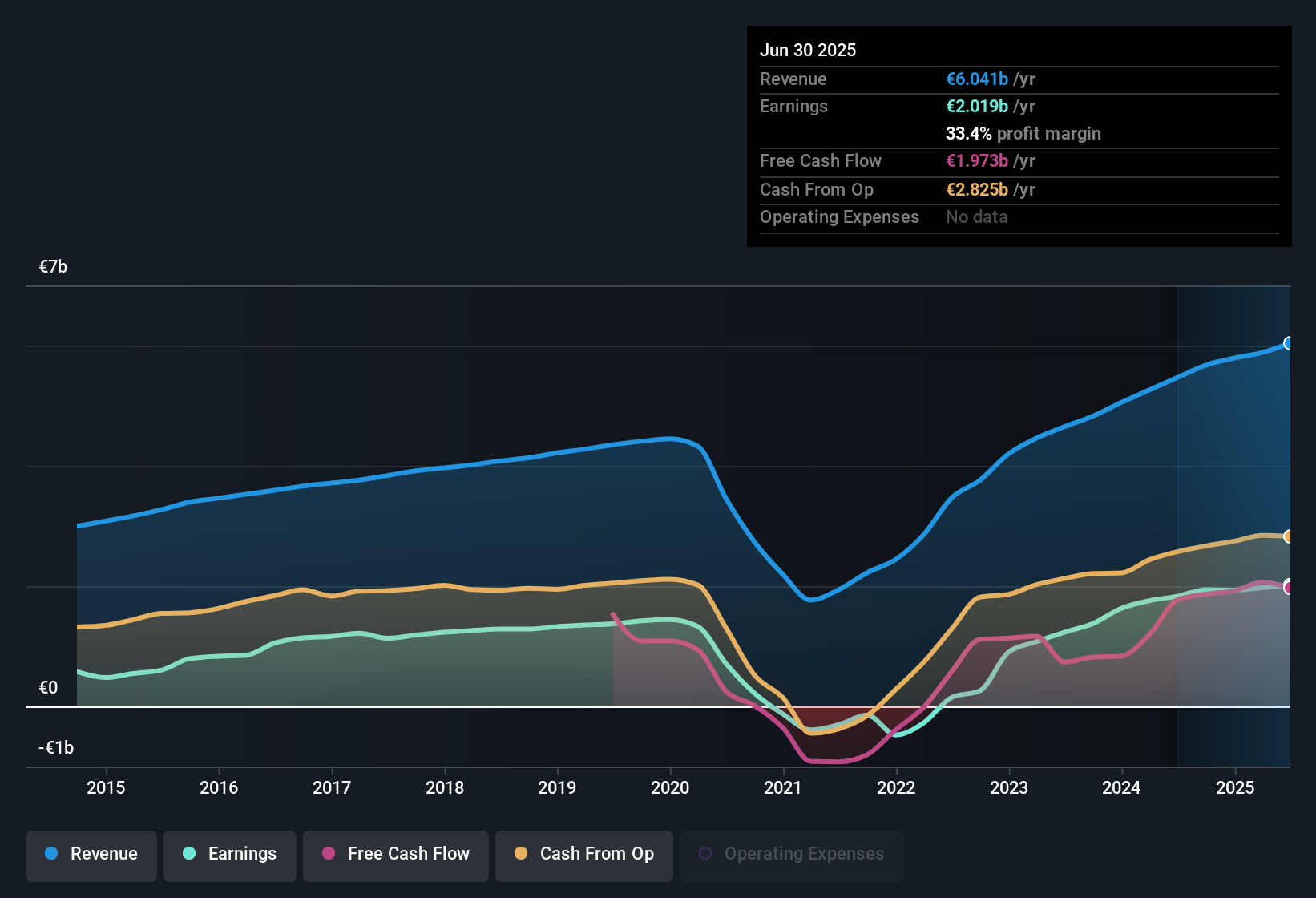
Task: Click the orange Cash From Op legend dot
Action: tap(521, 854)
